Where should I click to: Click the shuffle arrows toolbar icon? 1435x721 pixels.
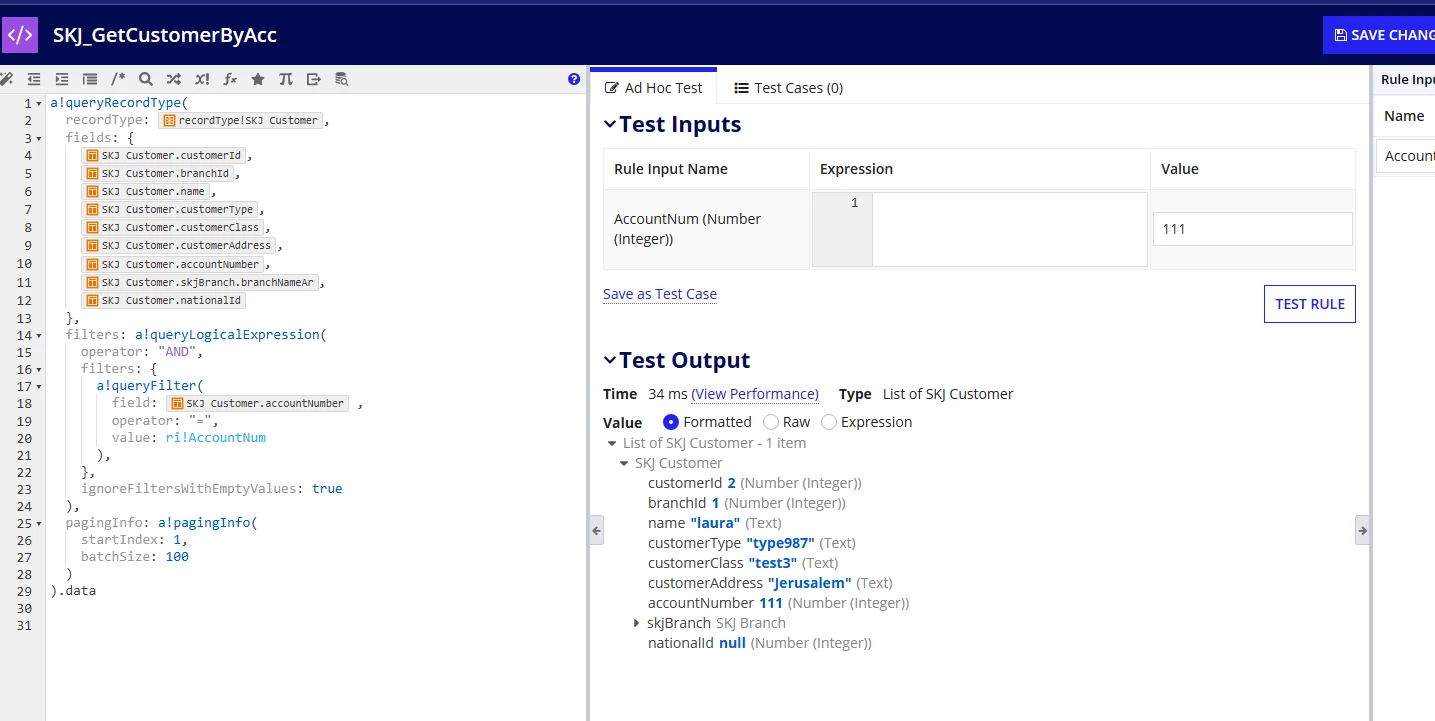[x=174, y=79]
